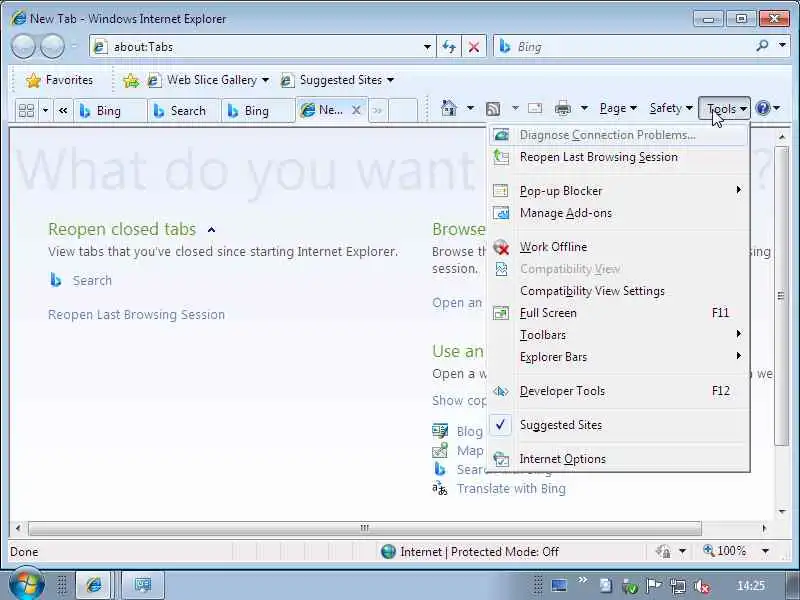This screenshot has height=600, width=800.
Task: Switch to the first Bing tab
Action: coord(110,111)
